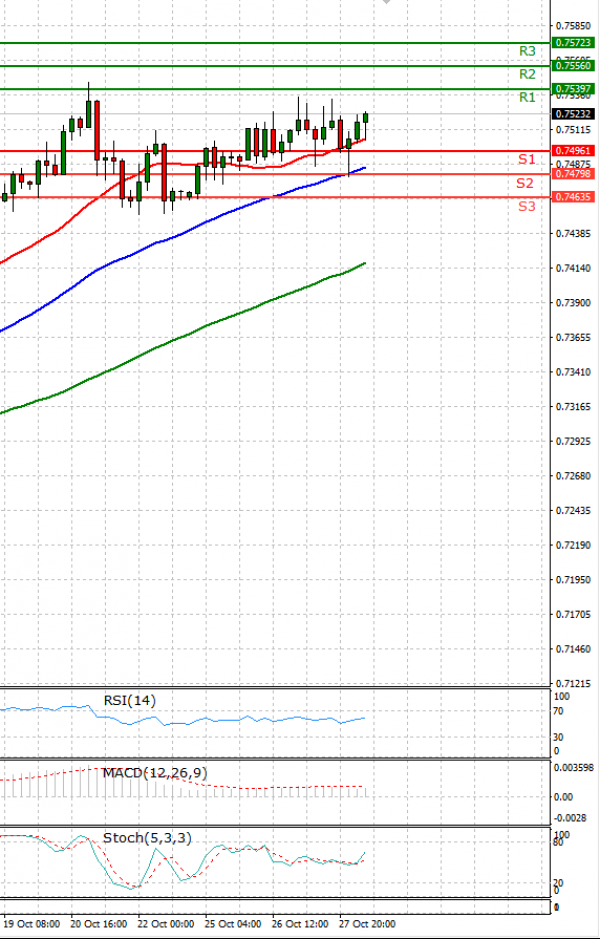Click the 0.75850 price axis value
The width and height of the screenshot is (600, 939).
(x=573, y=26)
